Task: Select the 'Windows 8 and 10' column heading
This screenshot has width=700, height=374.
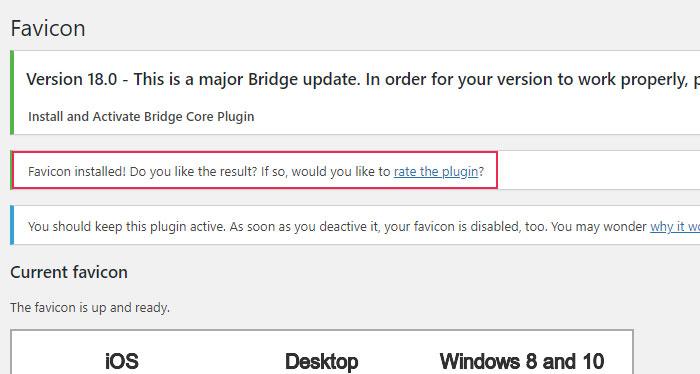Action: click(522, 361)
